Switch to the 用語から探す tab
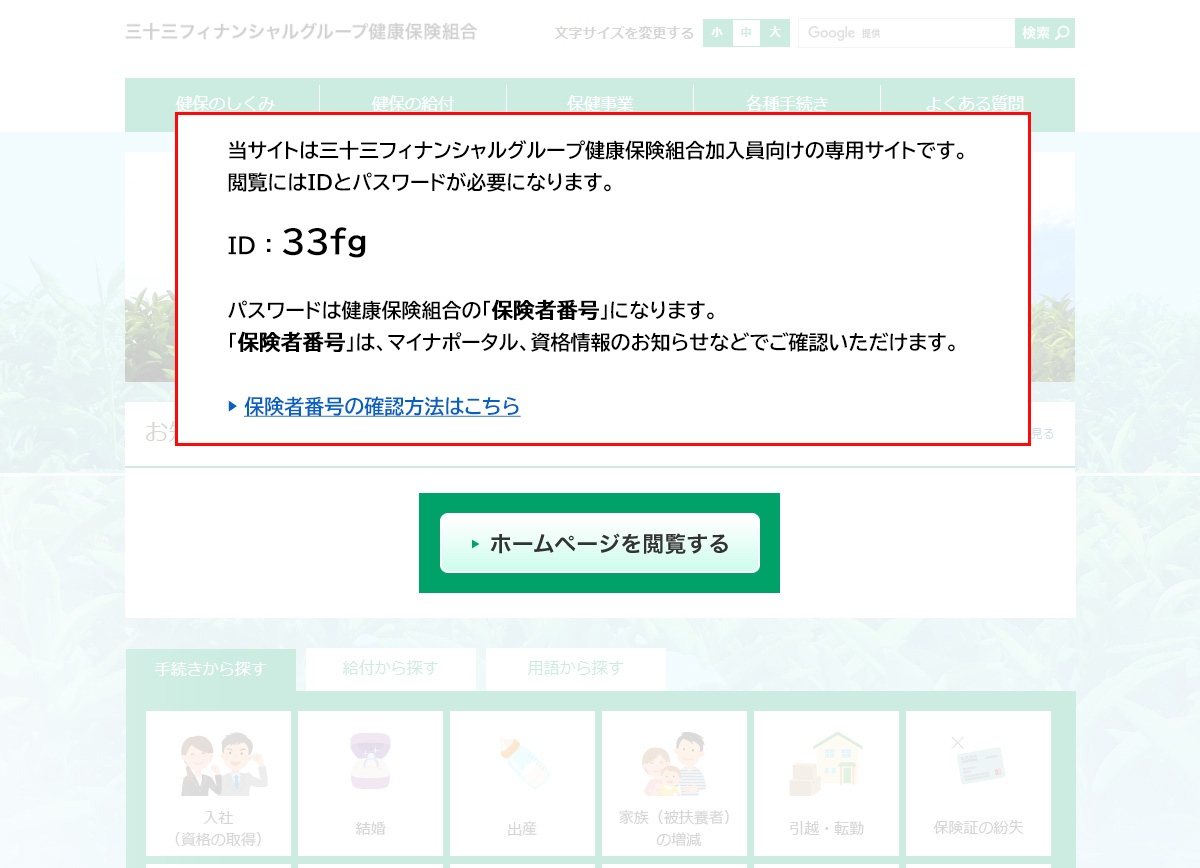 576,668
